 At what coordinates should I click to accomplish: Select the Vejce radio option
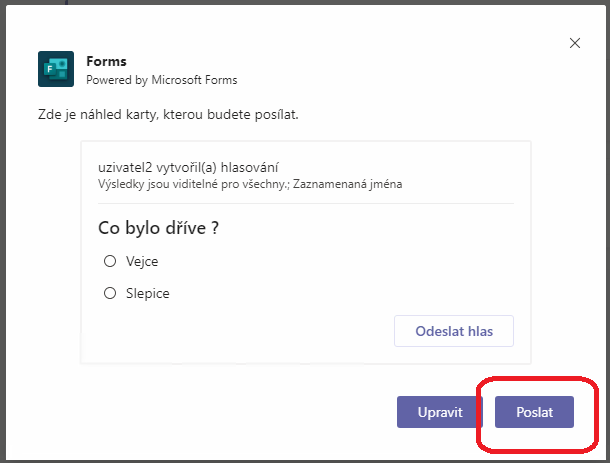[x=110, y=261]
